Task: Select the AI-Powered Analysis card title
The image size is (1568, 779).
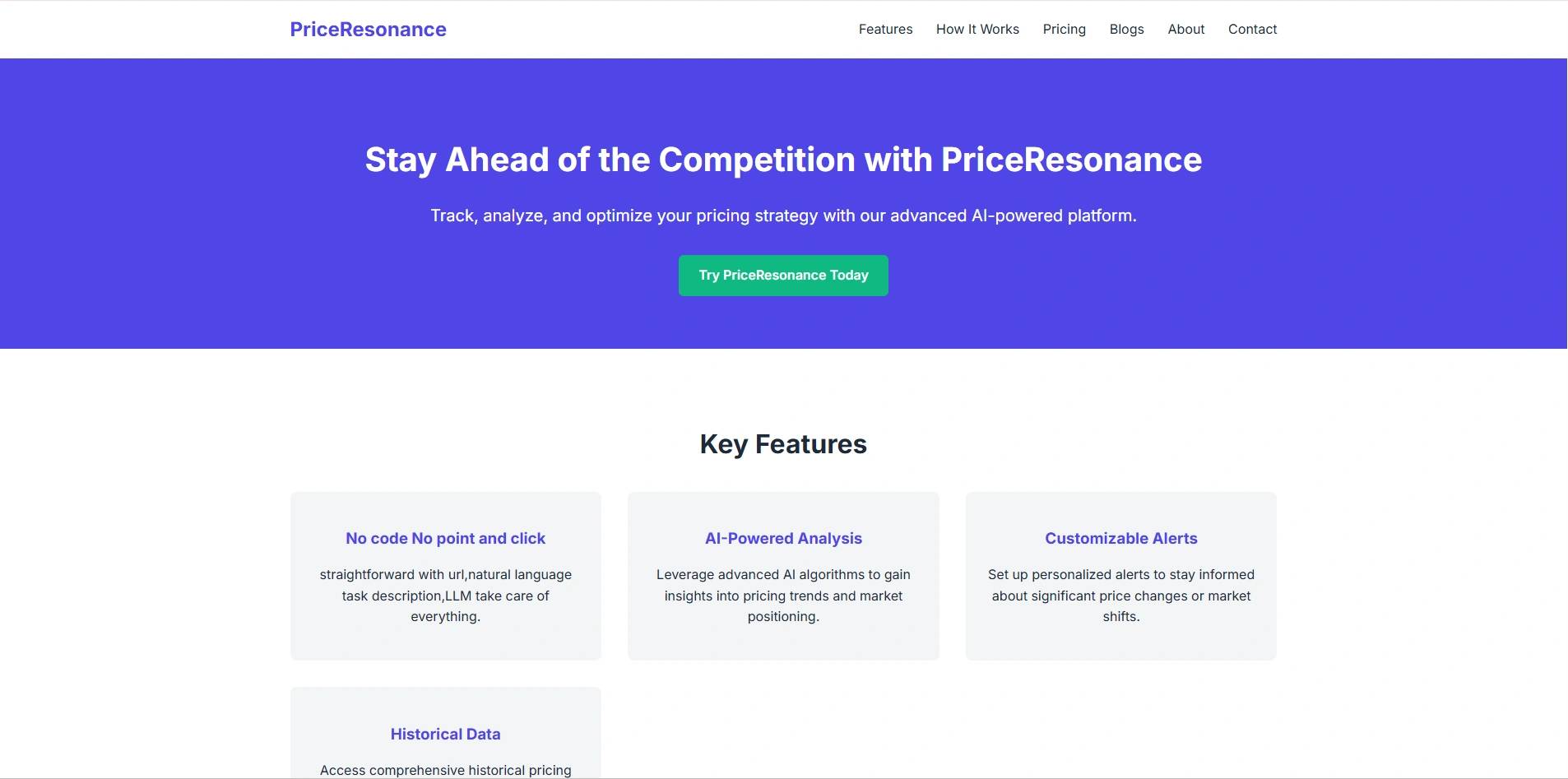Action: pyautogui.click(x=783, y=539)
